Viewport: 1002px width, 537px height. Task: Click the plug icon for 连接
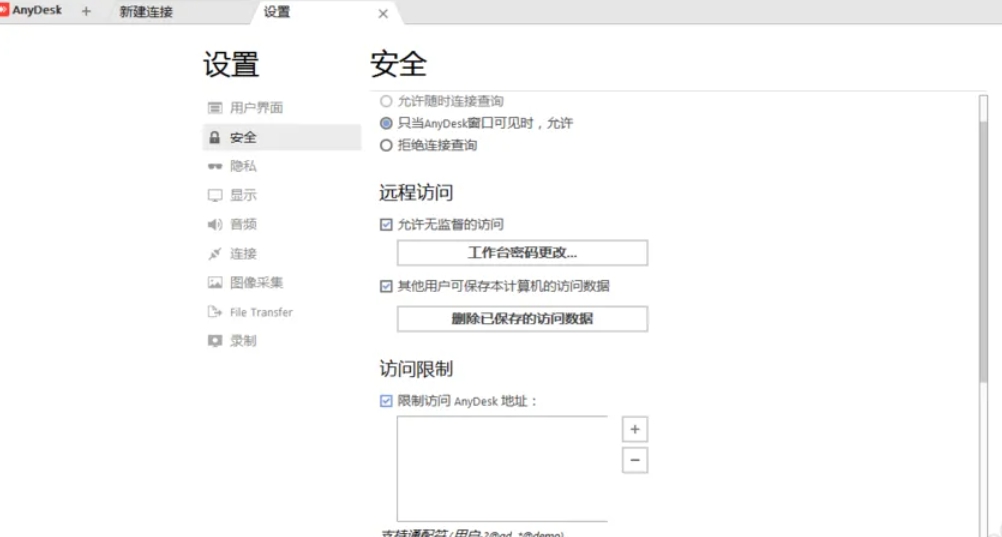pyautogui.click(x=215, y=254)
